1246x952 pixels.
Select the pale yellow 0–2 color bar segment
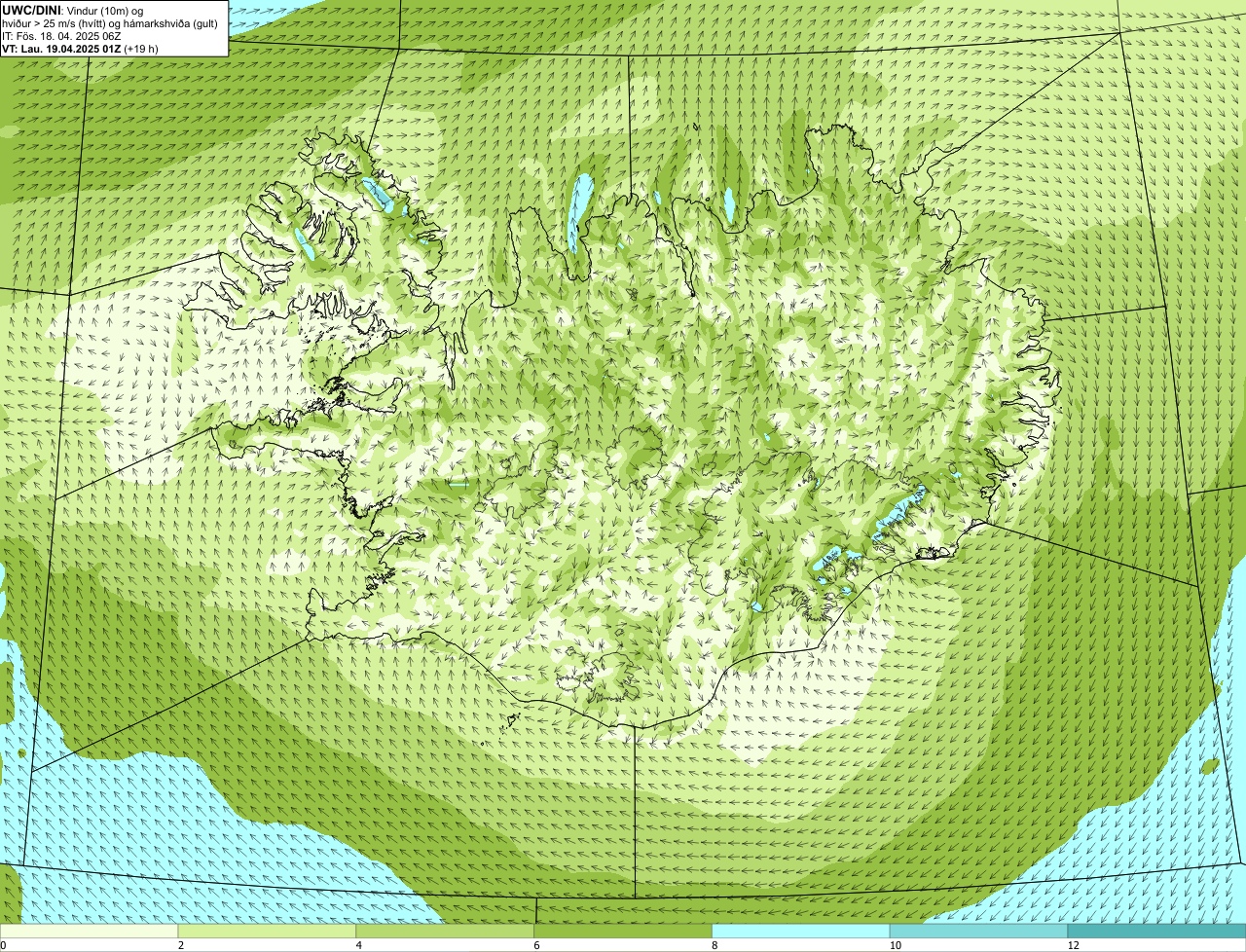pyautogui.click(x=90, y=931)
